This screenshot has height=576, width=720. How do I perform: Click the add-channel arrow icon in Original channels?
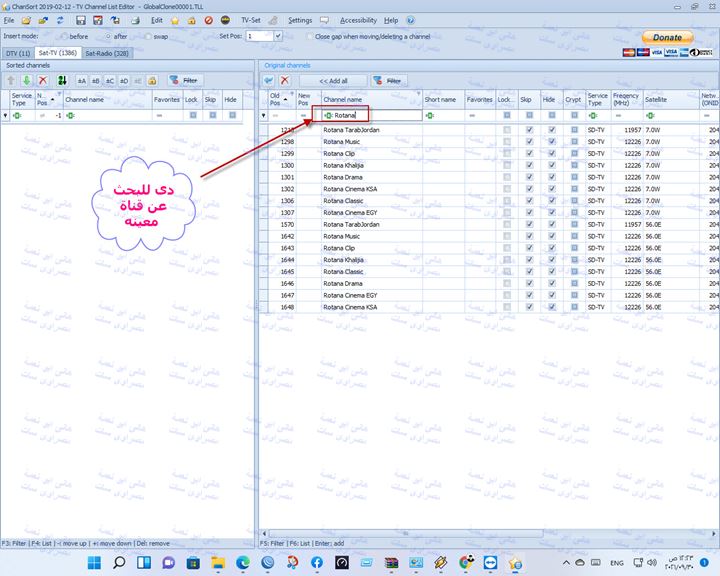[x=269, y=81]
